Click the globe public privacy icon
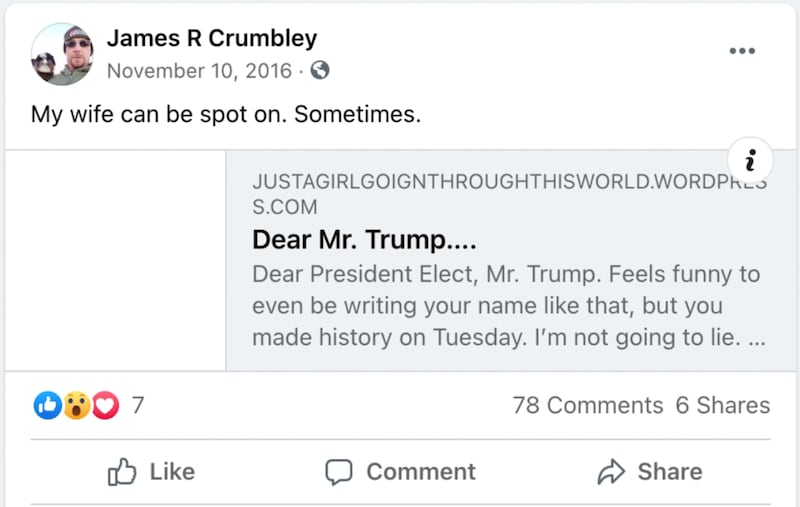The width and height of the screenshot is (800, 507). coord(320,71)
